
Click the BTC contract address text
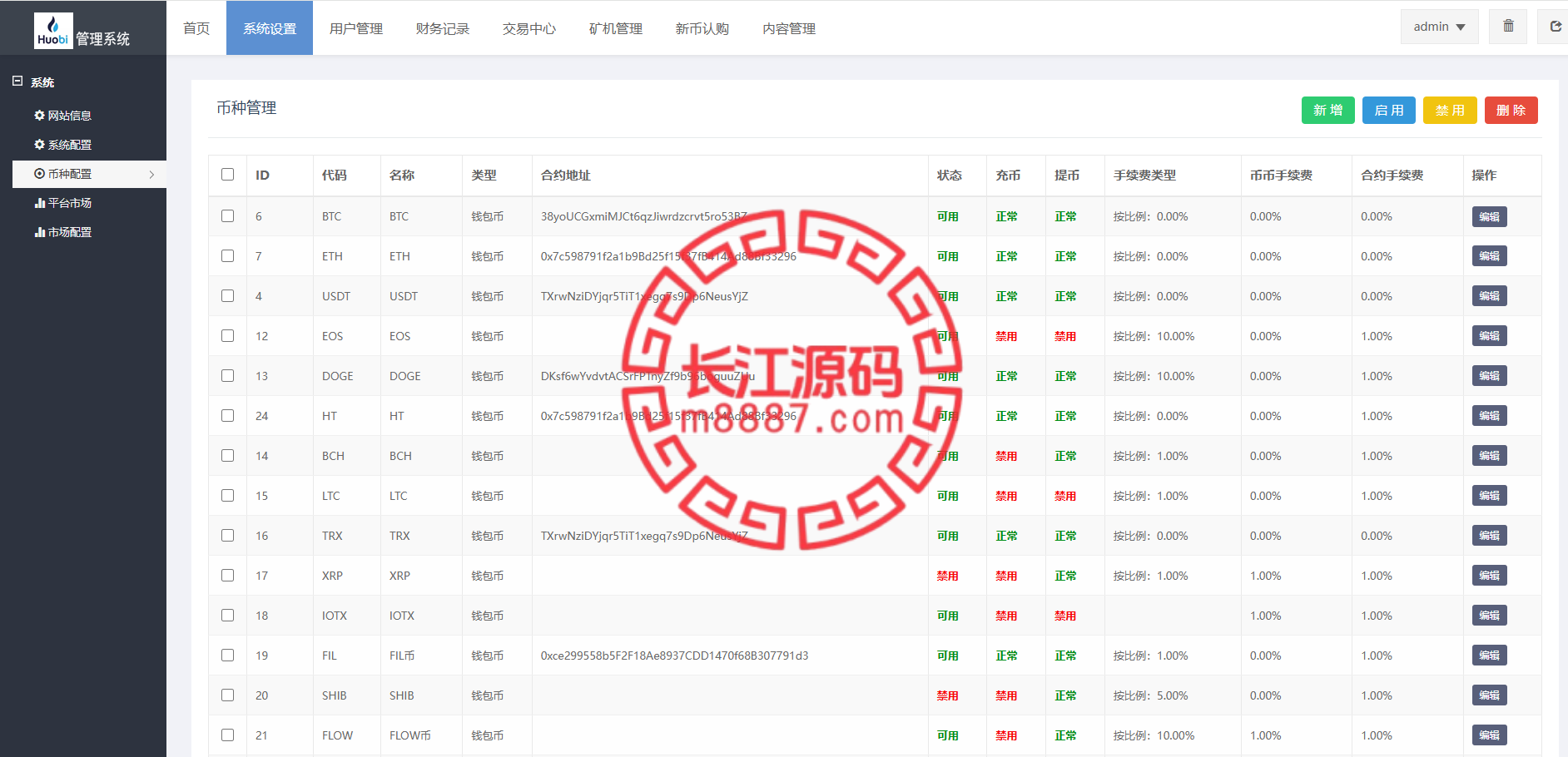[644, 216]
